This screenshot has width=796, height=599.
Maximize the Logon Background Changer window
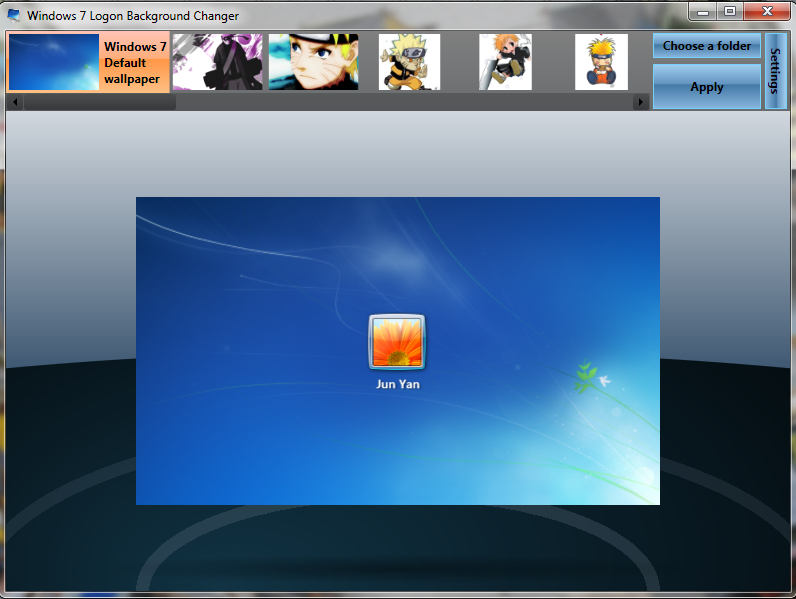[730, 12]
